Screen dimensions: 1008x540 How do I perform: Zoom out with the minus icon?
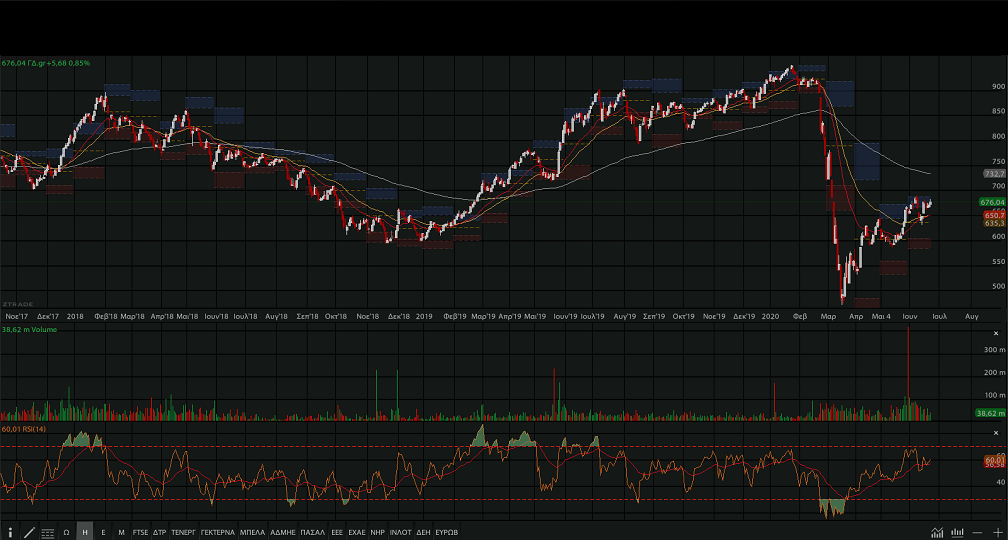pyautogui.click(x=977, y=532)
